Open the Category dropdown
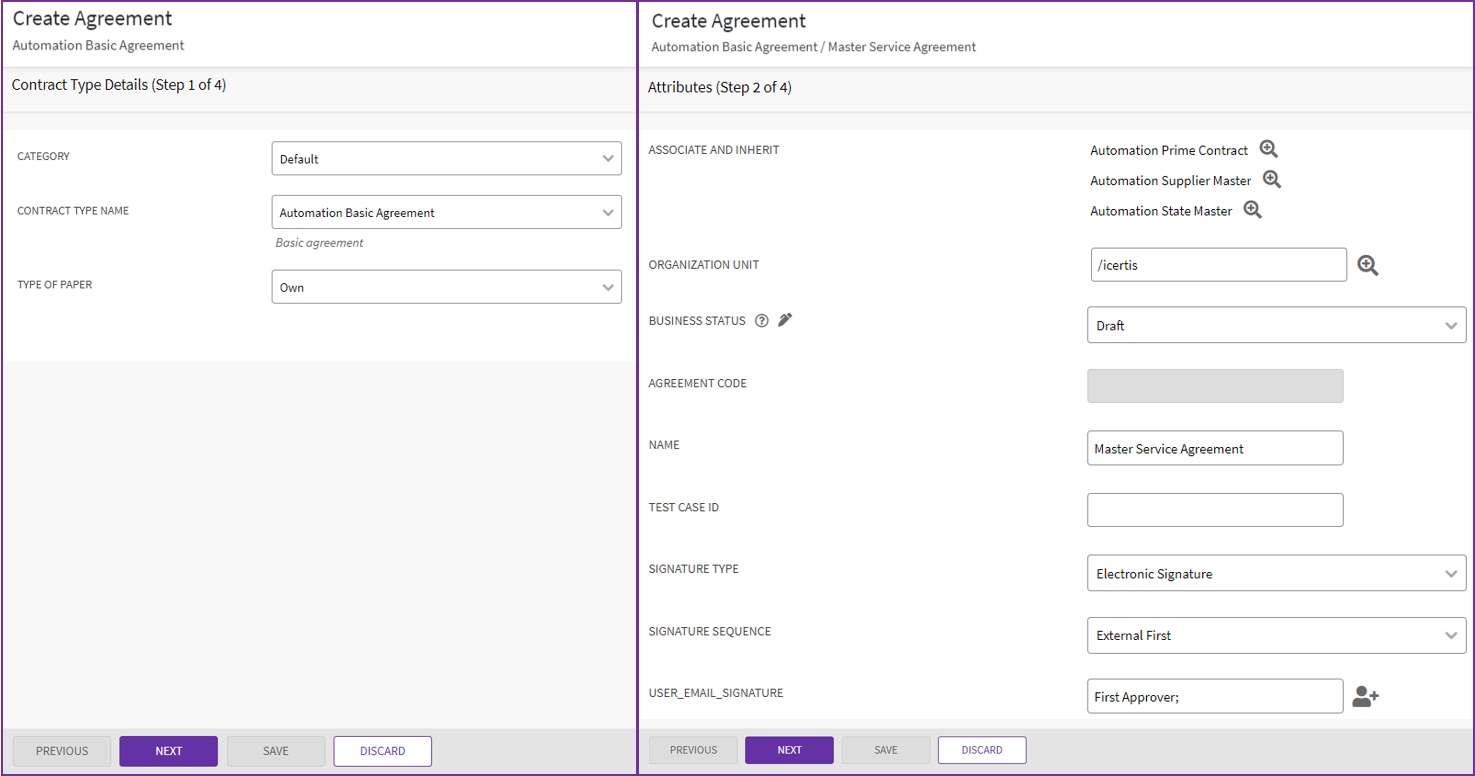Image resolution: width=1475 pixels, height=776 pixels. pyautogui.click(x=446, y=158)
